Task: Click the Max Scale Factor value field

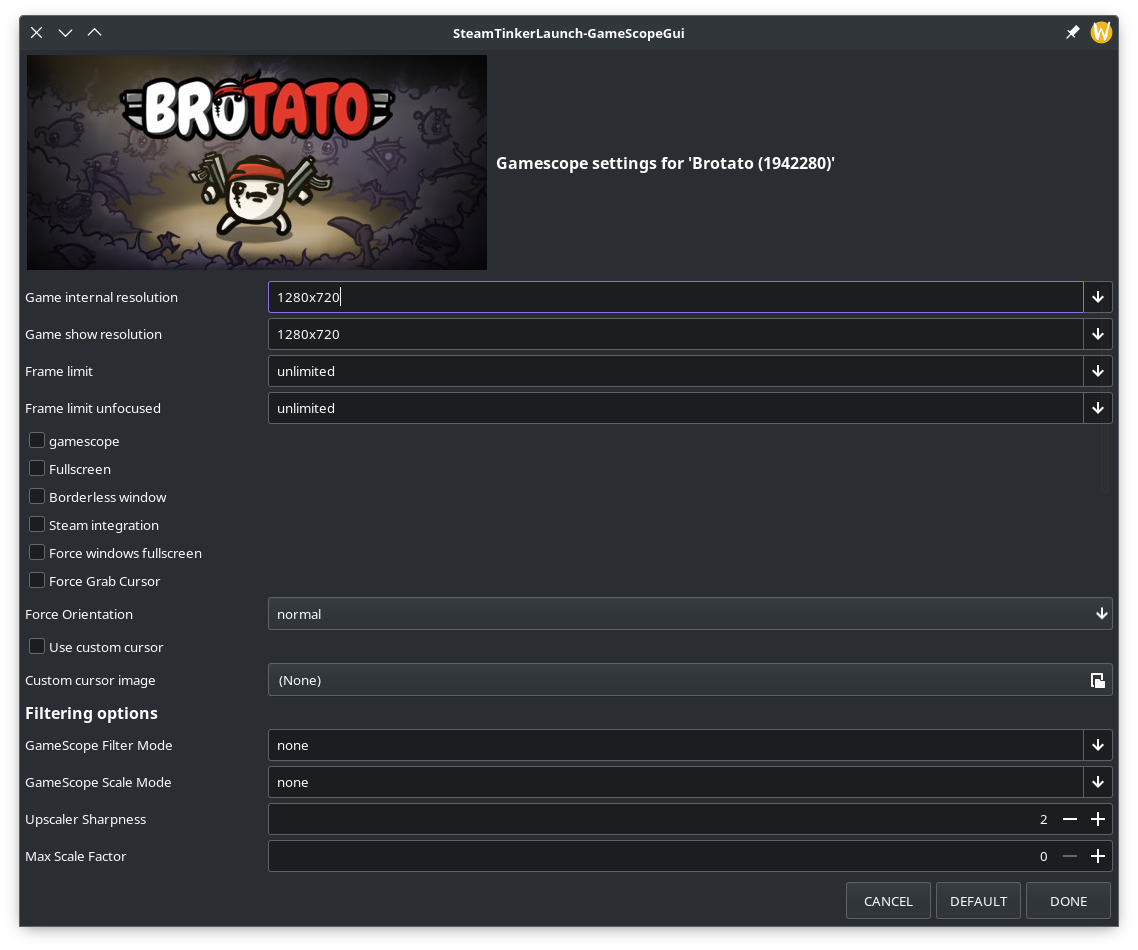Action: point(662,856)
